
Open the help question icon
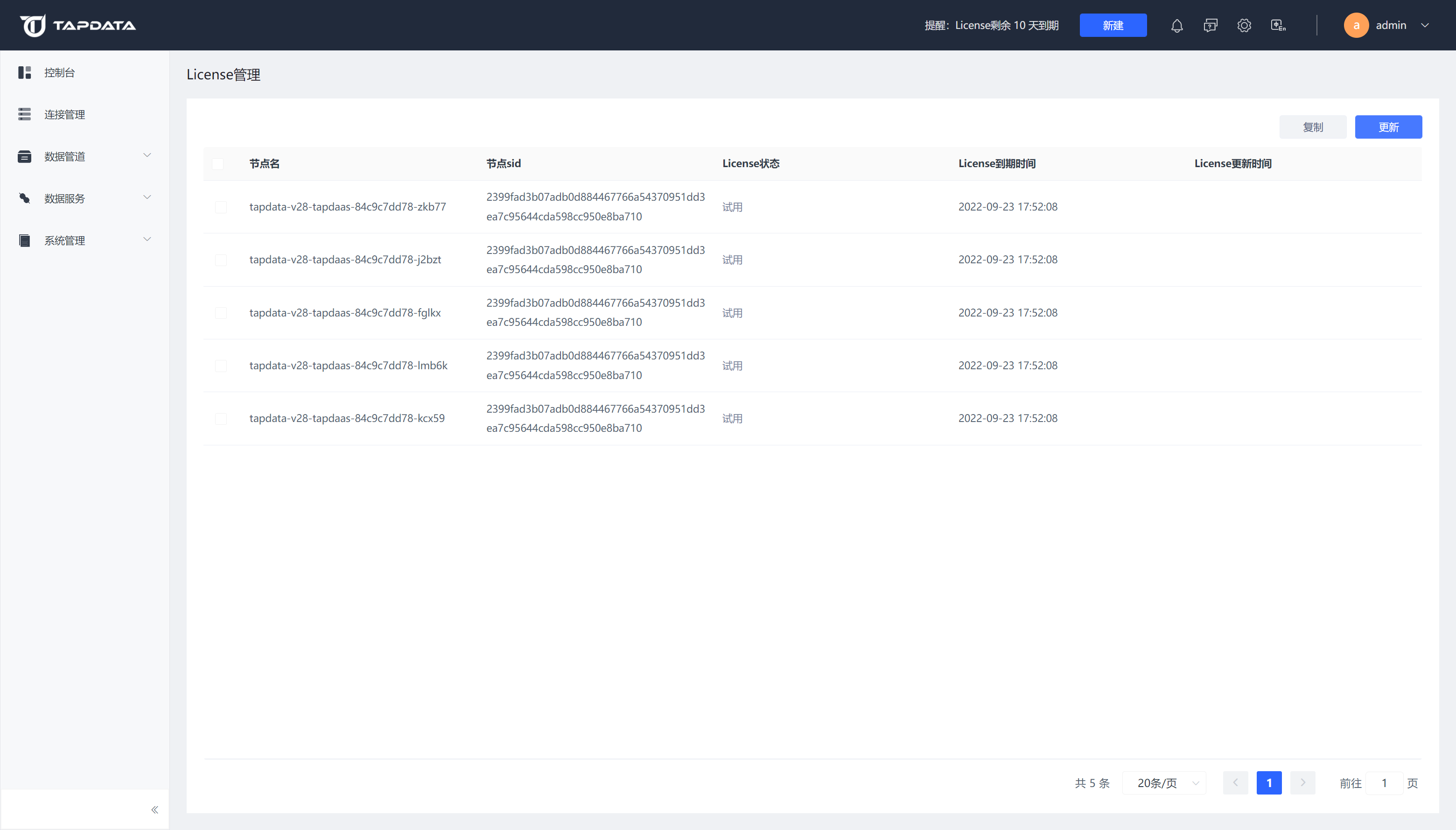pos(1211,26)
